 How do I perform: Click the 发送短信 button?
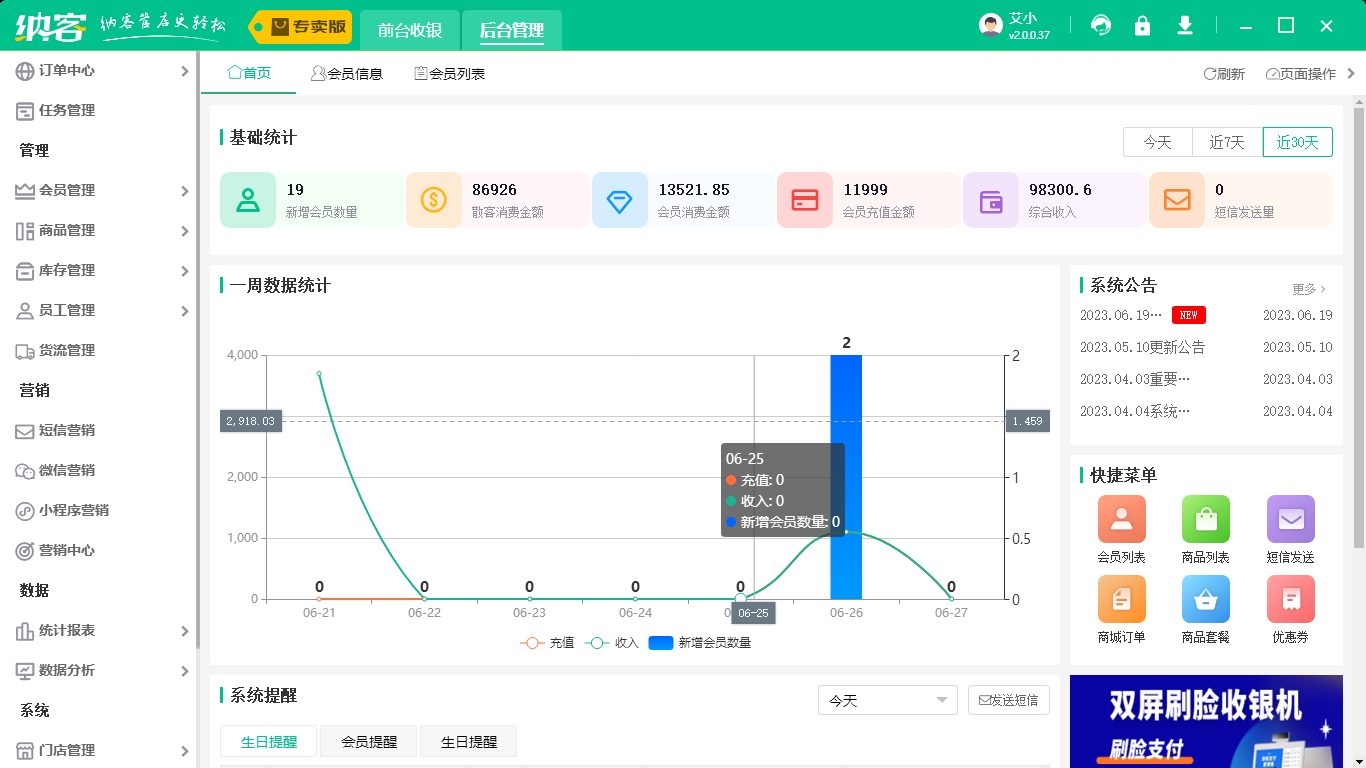(1009, 700)
